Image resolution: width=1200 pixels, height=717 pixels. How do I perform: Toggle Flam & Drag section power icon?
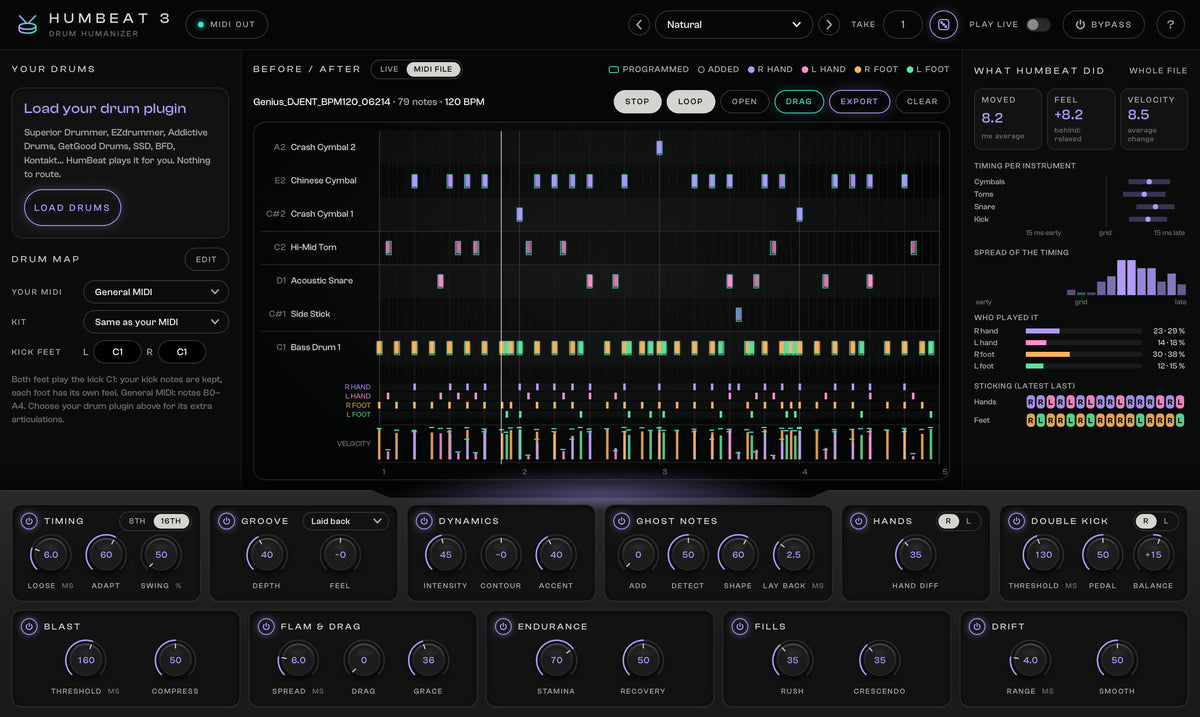click(x=266, y=626)
